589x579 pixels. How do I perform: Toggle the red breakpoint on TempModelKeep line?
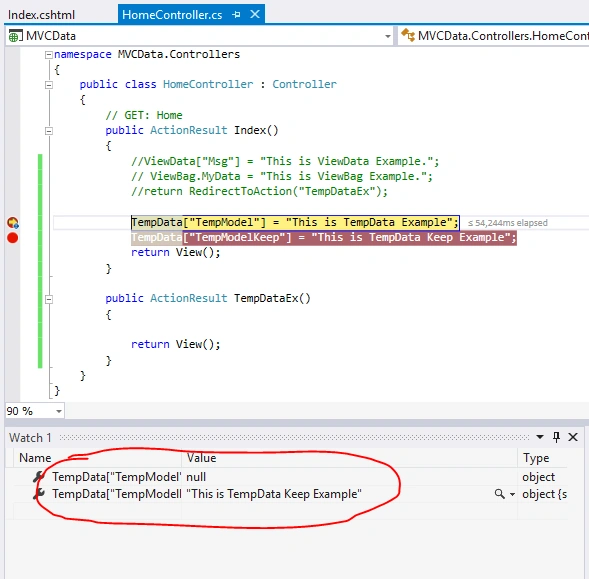point(12,238)
